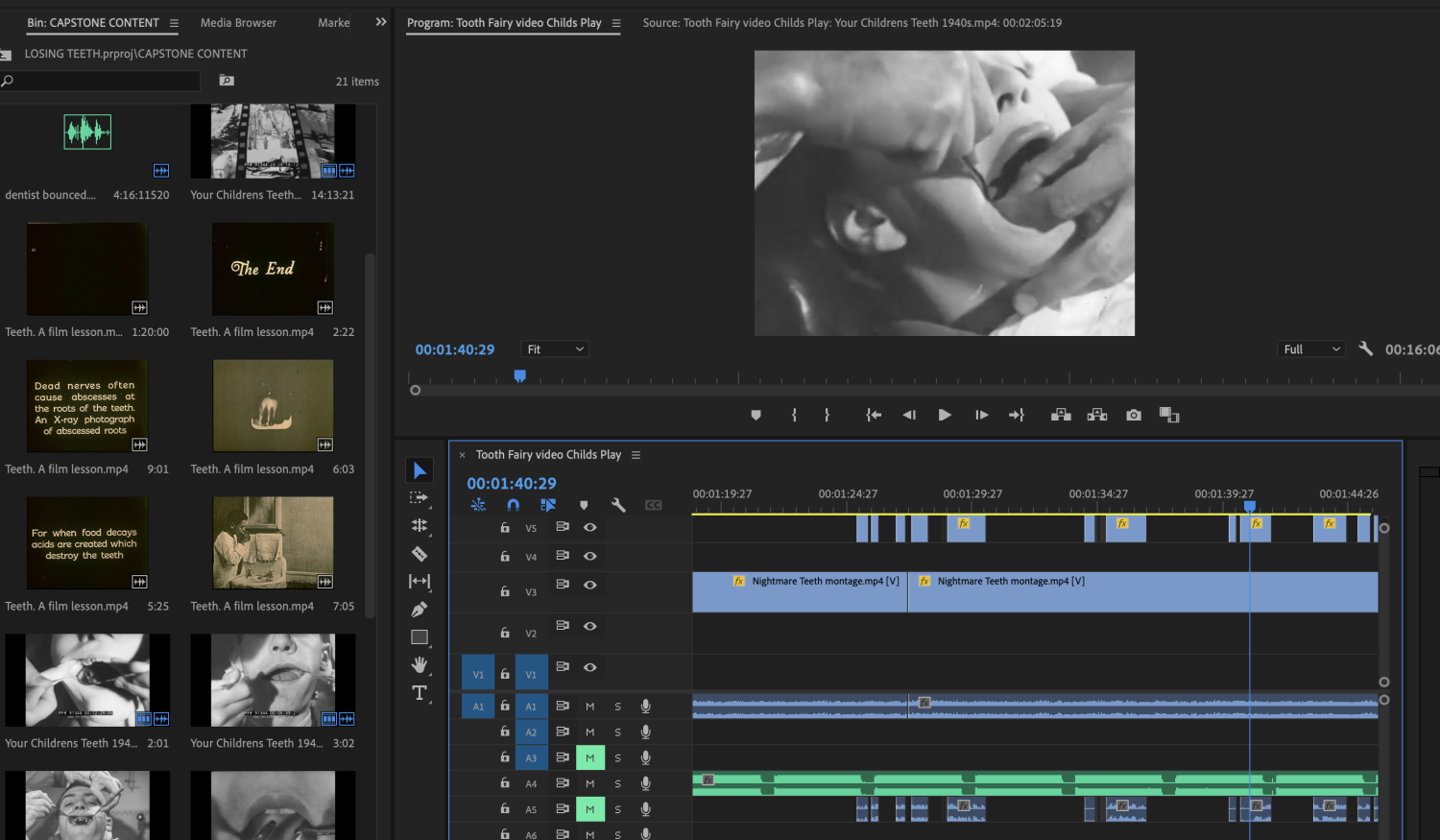Image resolution: width=1440 pixels, height=840 pixels.
Task: Toggle captions track button in timeline
Action: click(x=654, y=505)
